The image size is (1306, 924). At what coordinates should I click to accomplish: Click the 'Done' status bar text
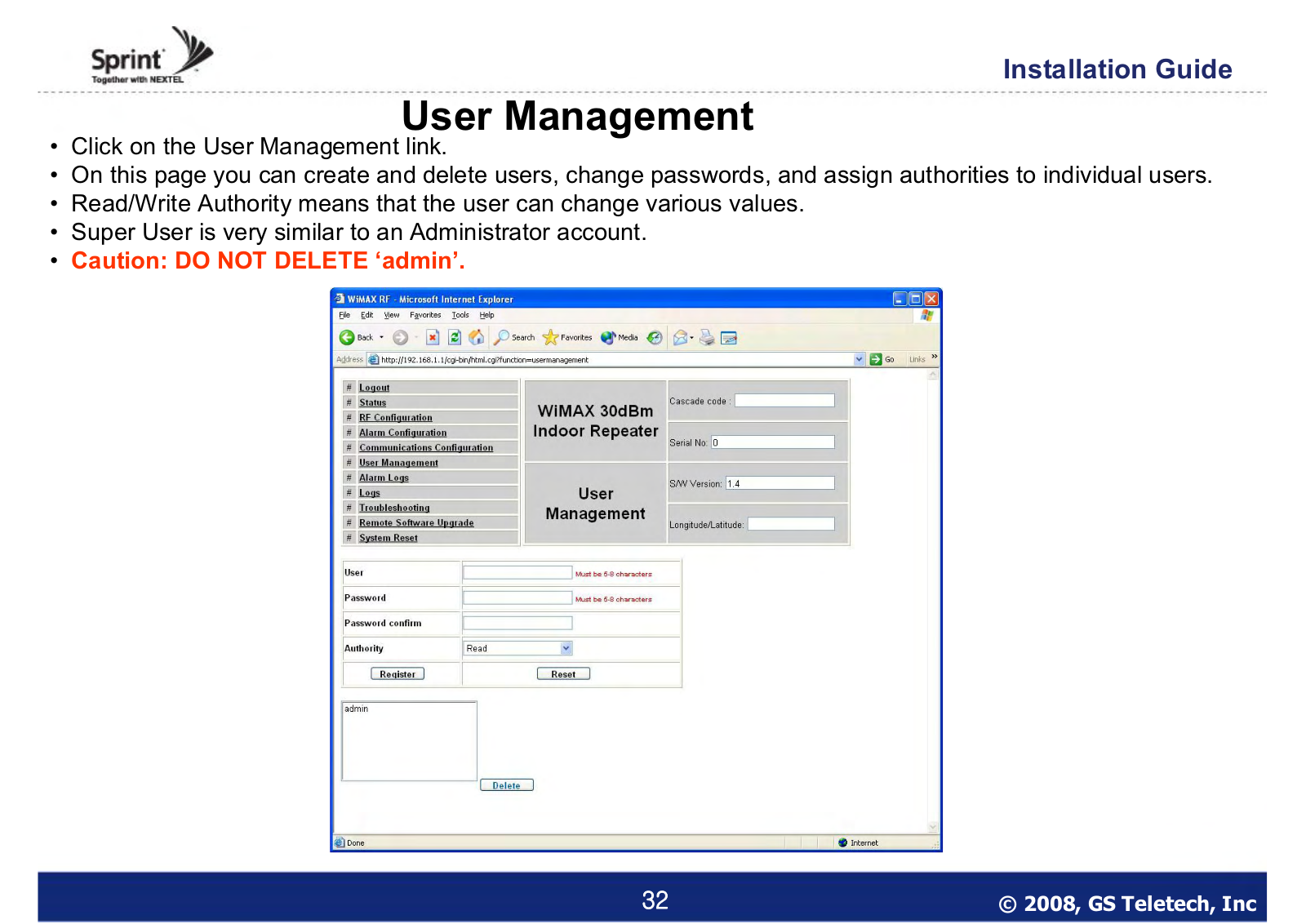(x=356, y=843)
